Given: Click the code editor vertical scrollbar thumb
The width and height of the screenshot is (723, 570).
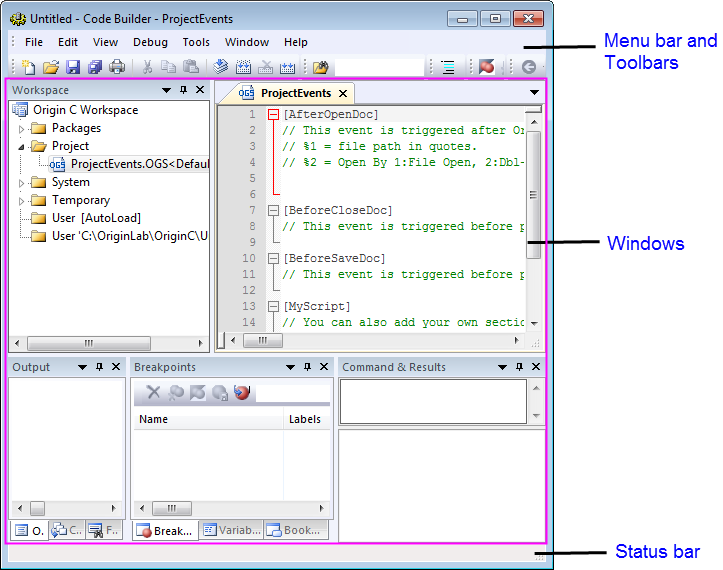Looking at the screenshot, I should 533,195.
